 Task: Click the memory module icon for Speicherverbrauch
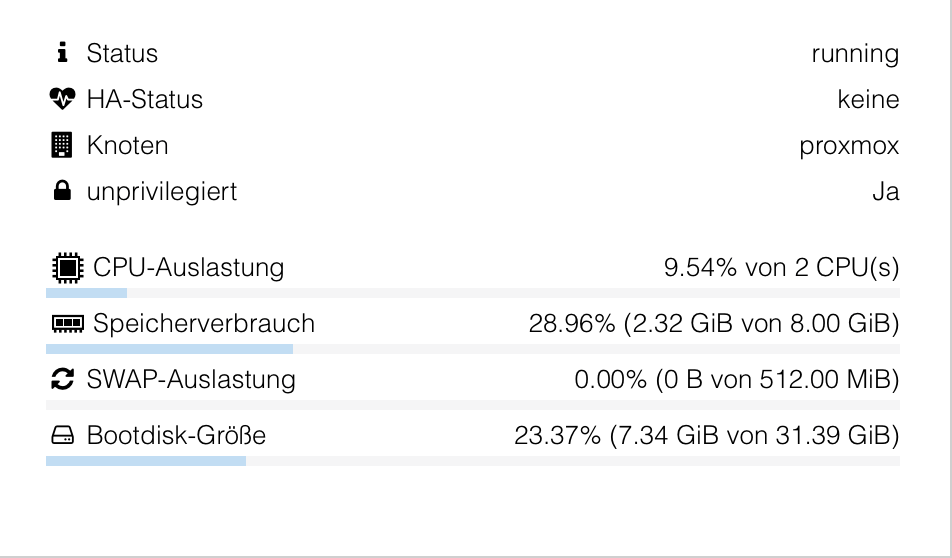67,324
